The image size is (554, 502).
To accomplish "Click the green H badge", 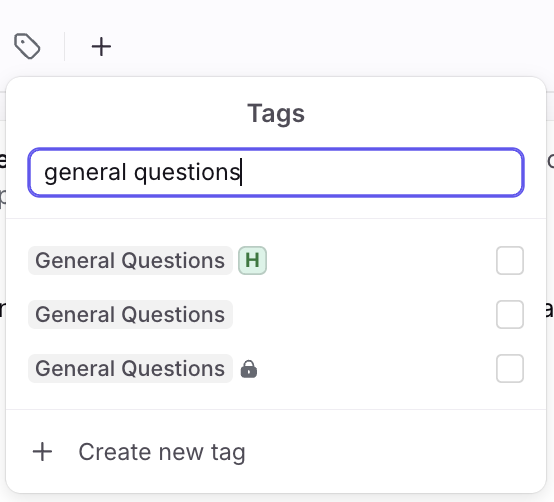I will (252, 260).
